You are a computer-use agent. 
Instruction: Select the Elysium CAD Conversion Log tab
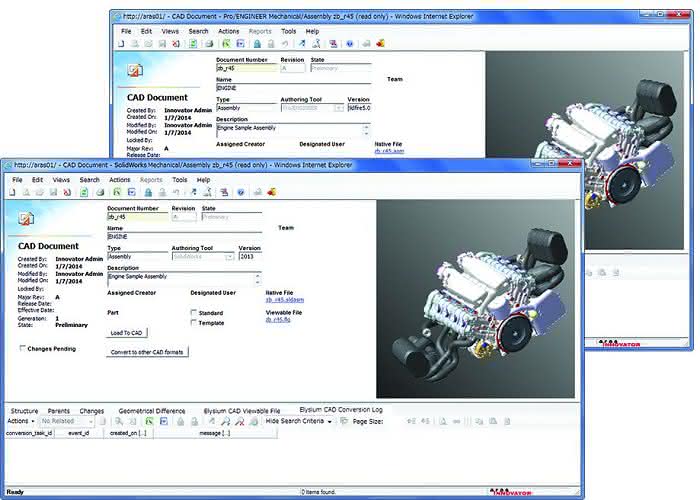click(341, 409)
